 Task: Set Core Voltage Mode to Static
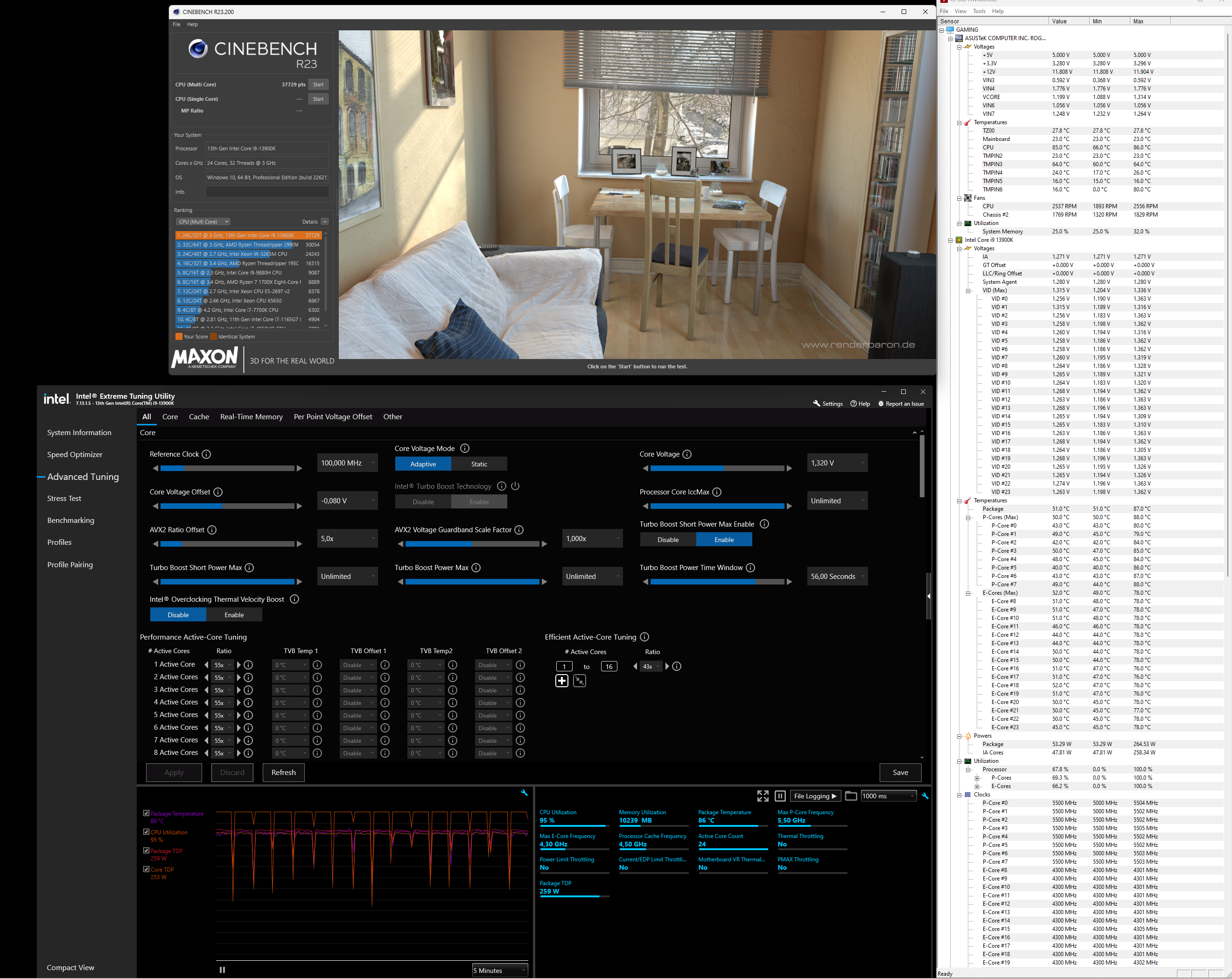pos(479,464)
